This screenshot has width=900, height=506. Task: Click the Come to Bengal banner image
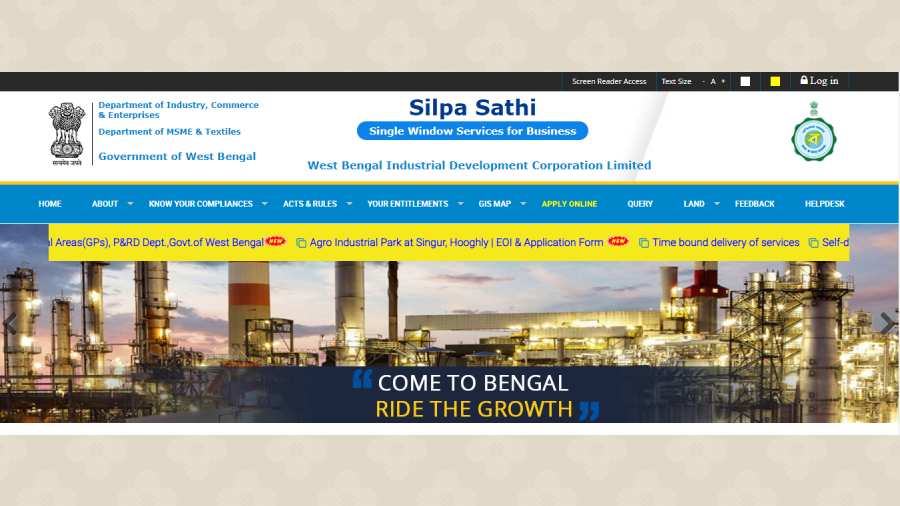(450, 341)
